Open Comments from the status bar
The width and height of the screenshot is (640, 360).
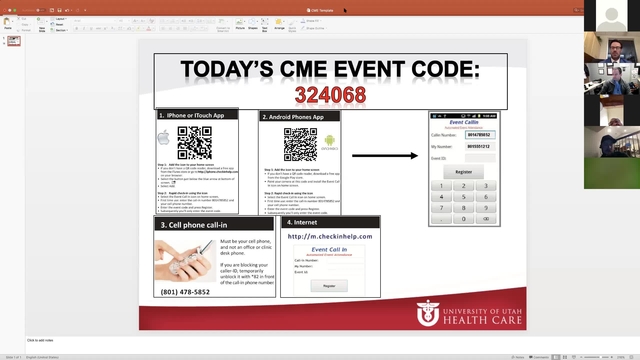(539, 357)
